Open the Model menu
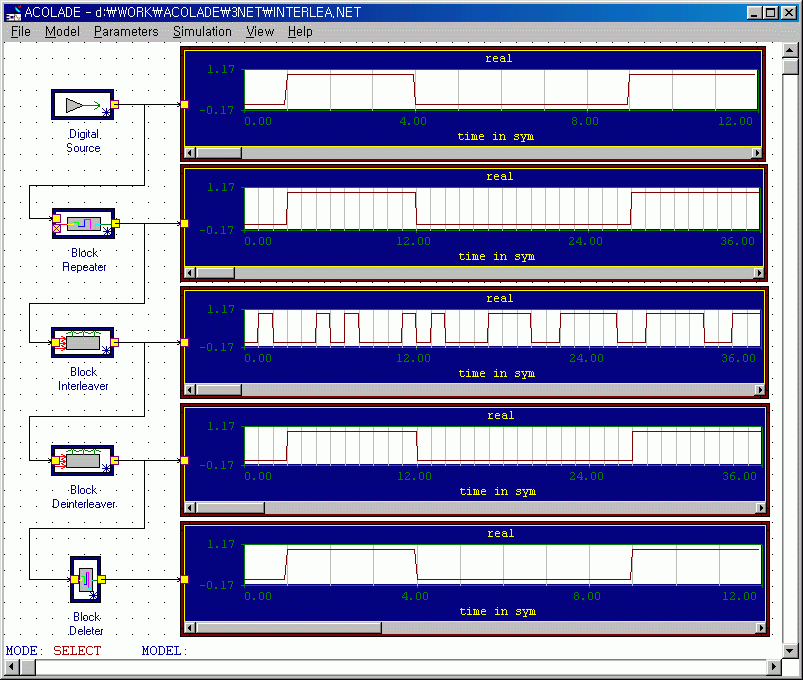 pos(62,32)
